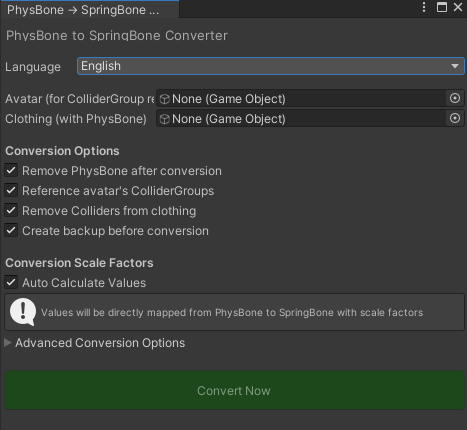The image size is (467, 430).
Task: Open the Language dropdown set to English
Action: click(x=271, y=66)
